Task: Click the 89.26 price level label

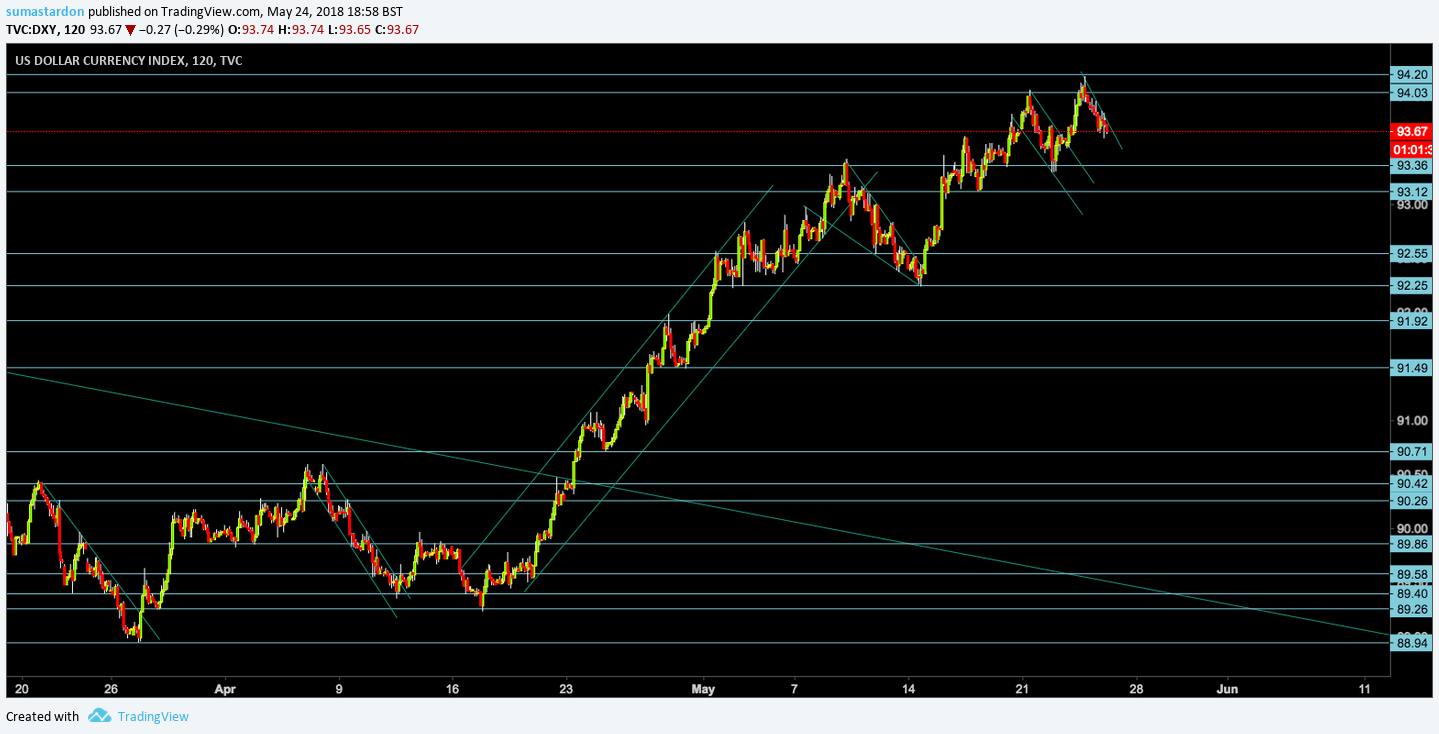Action: pos(1412,610)
